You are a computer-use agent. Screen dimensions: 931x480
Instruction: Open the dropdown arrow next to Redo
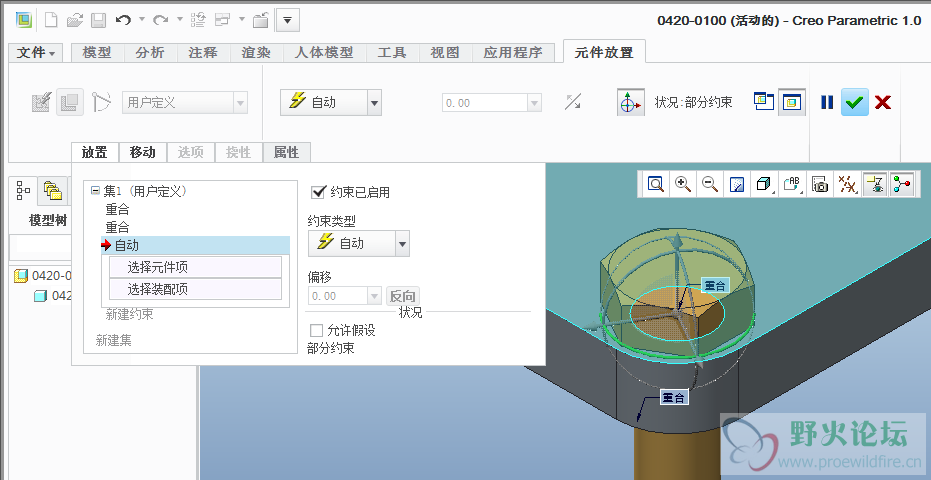point(179,20)
